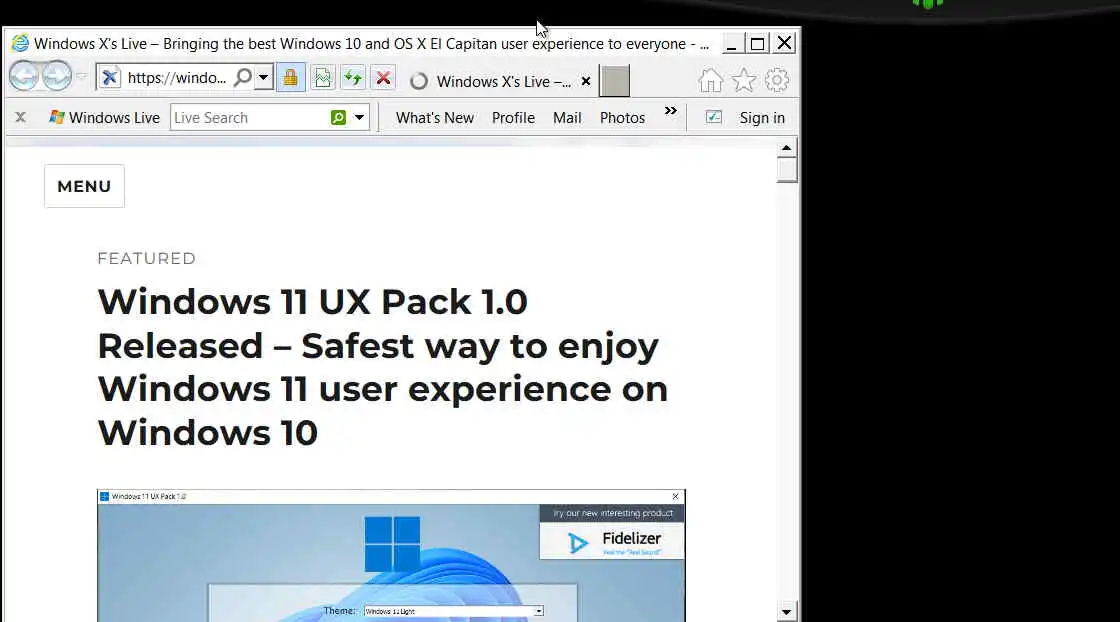Click the checkmark form icon near Sign in
Viewport: 1120px width, 622px height.
[x=714, y=117]
